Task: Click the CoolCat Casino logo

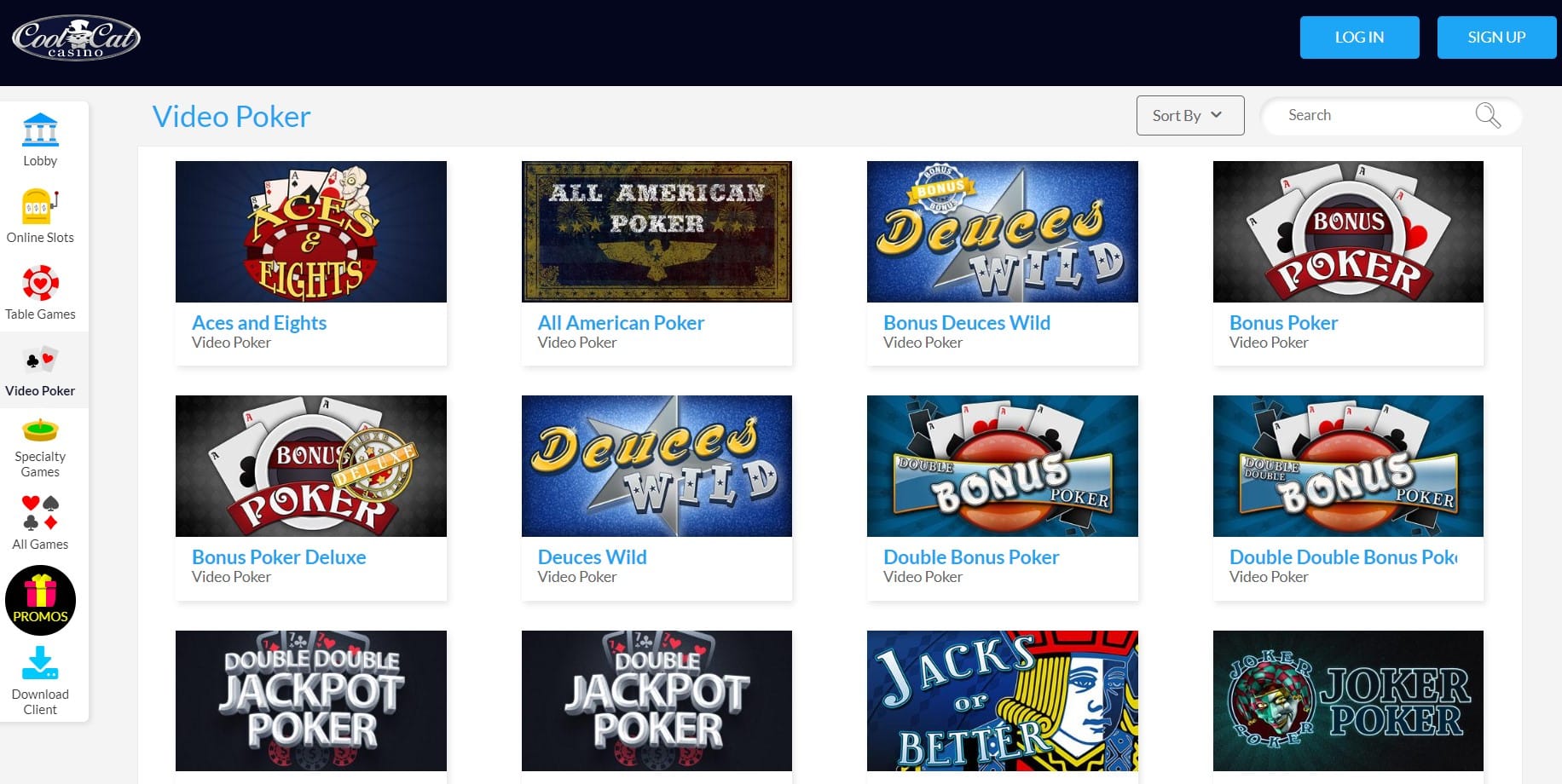Action: pos(76,37)
